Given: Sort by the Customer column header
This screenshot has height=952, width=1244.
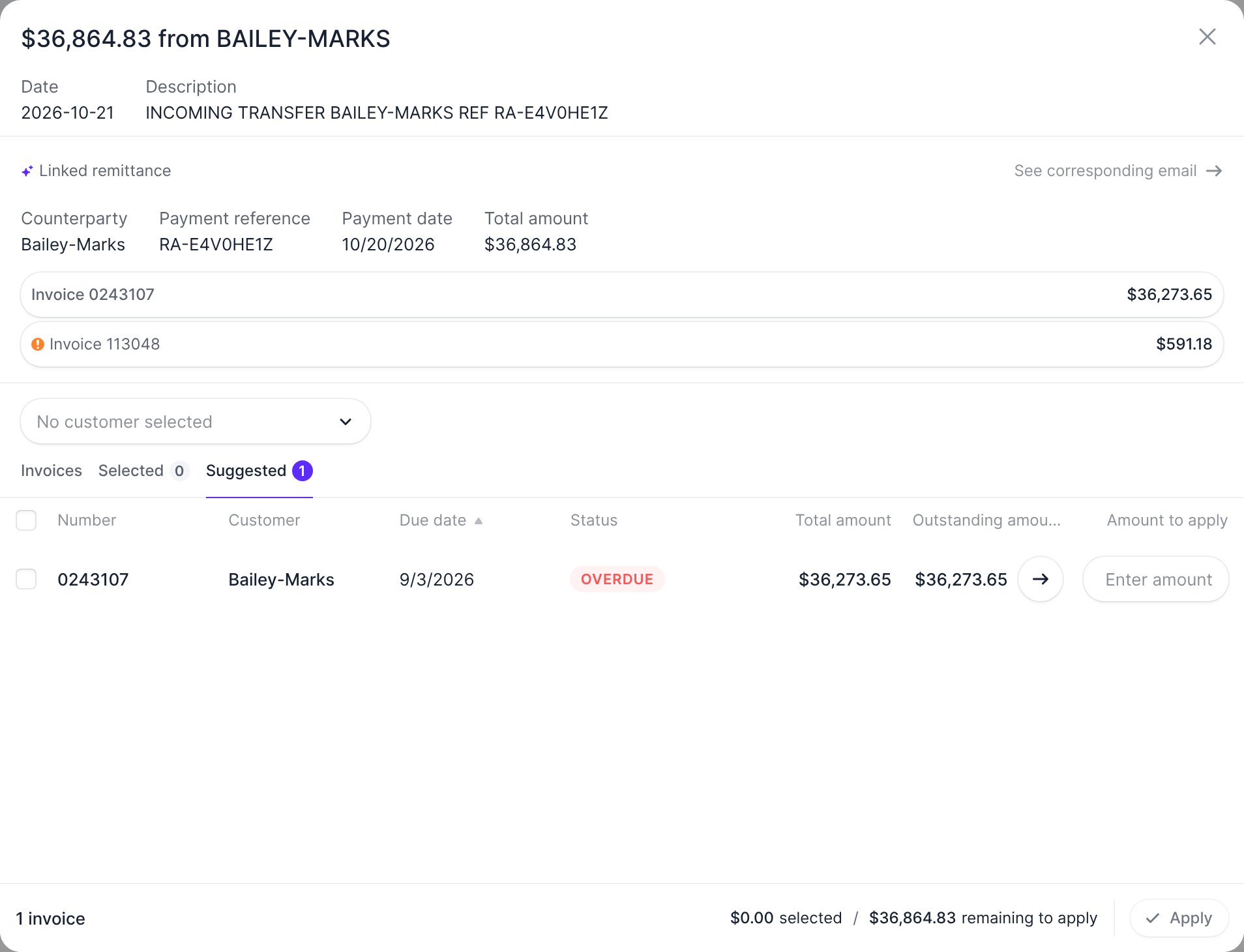Looking at the screenshot, I should 264,520.
